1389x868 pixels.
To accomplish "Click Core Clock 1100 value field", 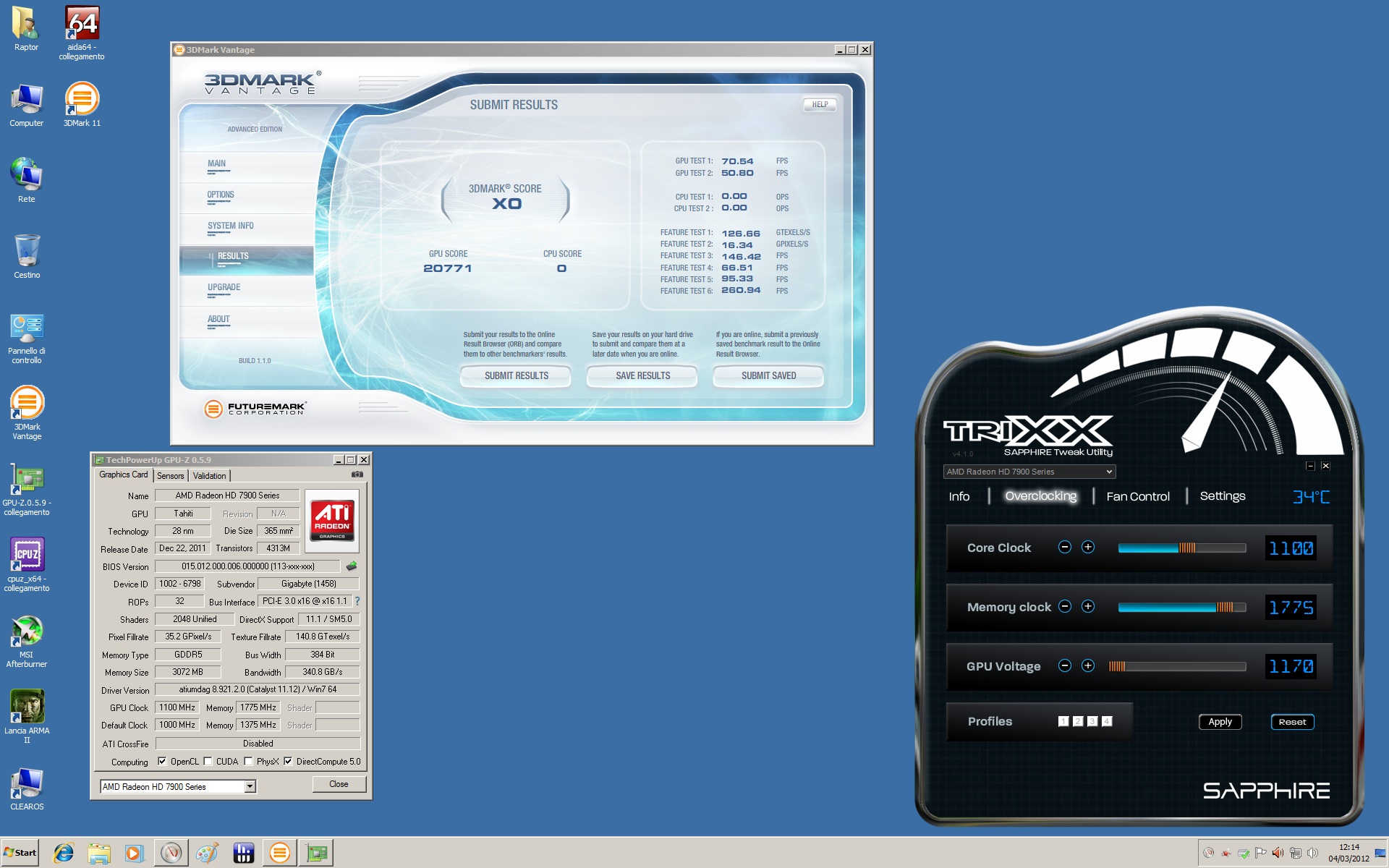I will [x=1291, y=548].
